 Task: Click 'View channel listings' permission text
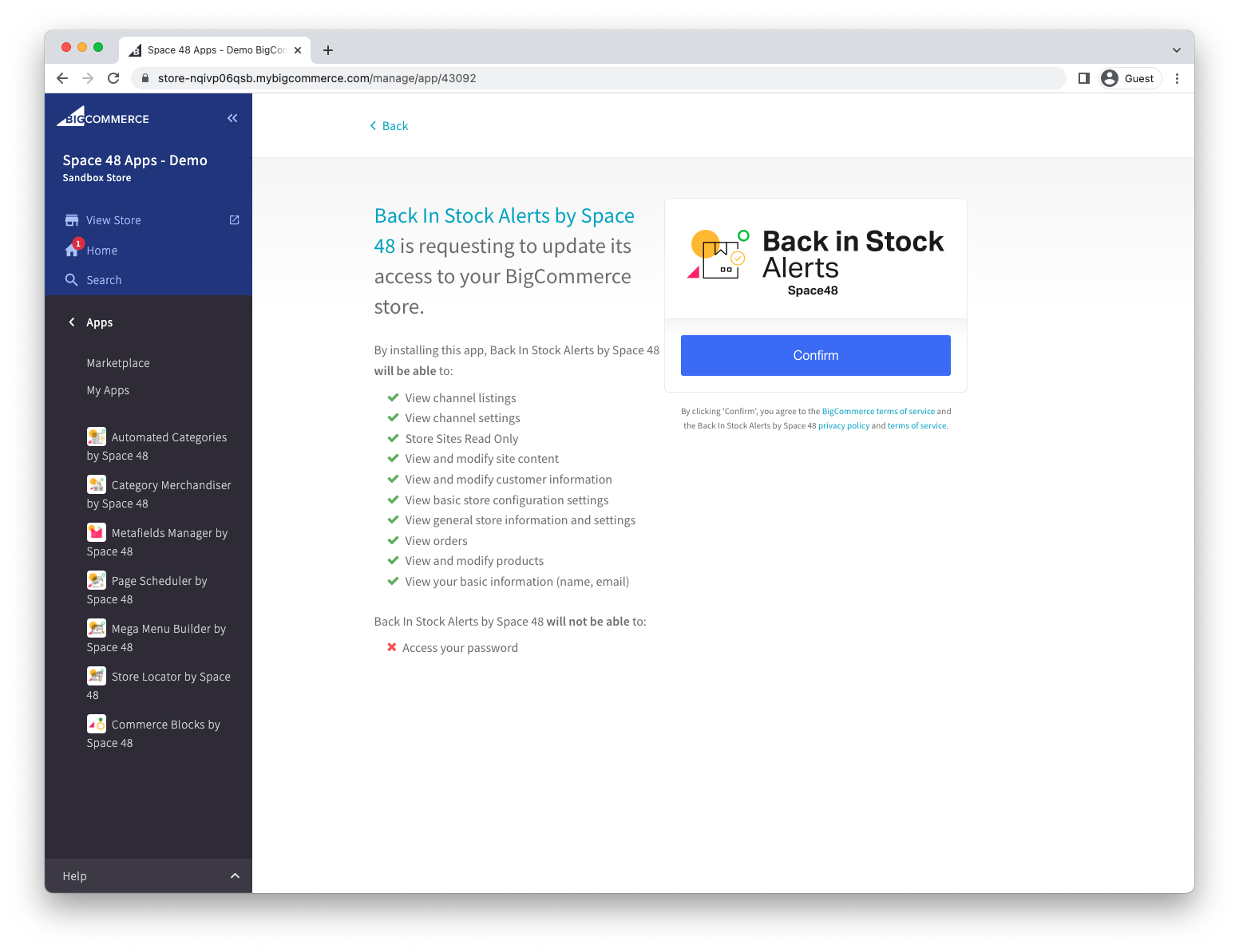(x=461, y=398)
